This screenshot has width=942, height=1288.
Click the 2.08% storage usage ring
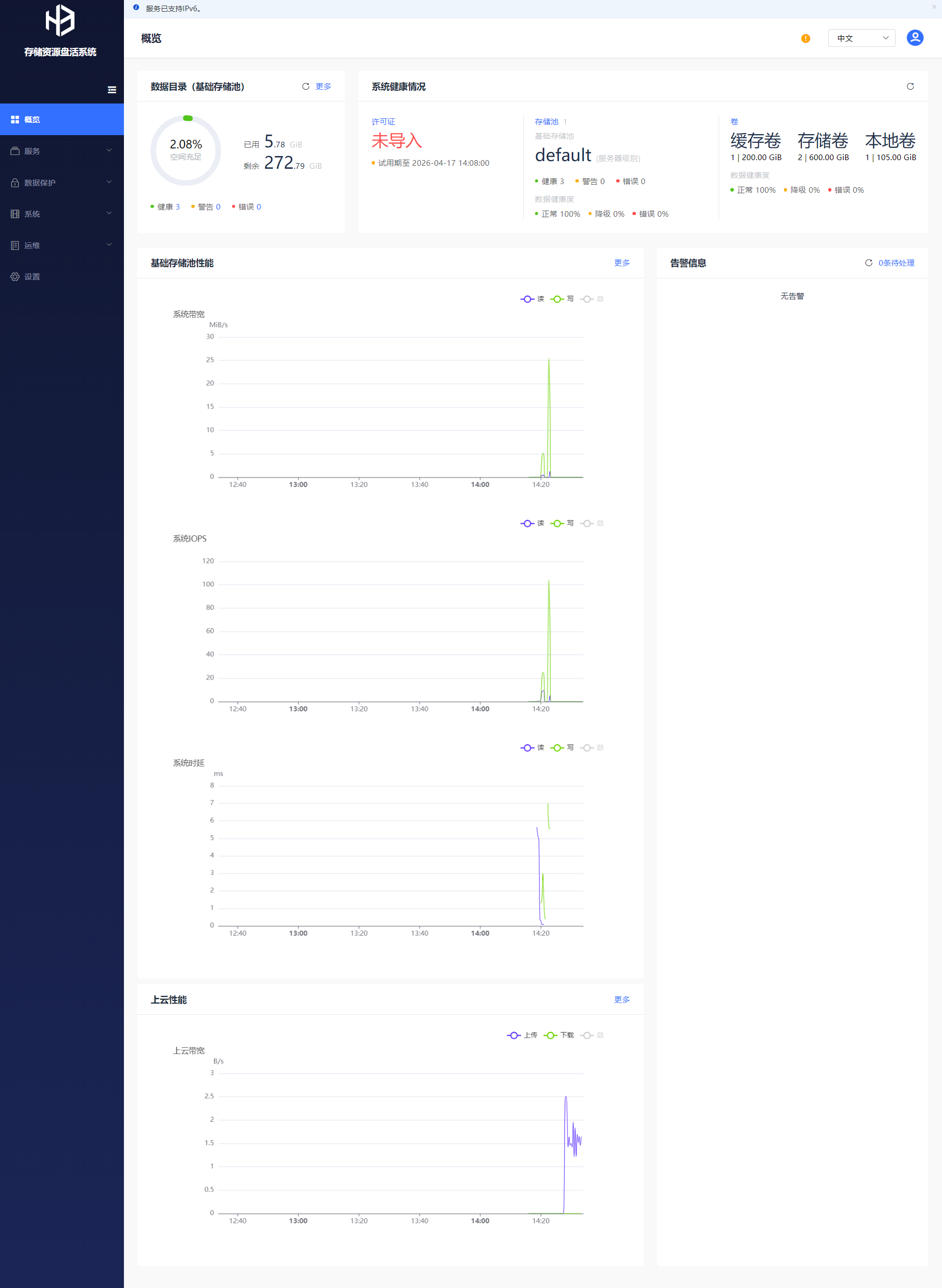186,150
